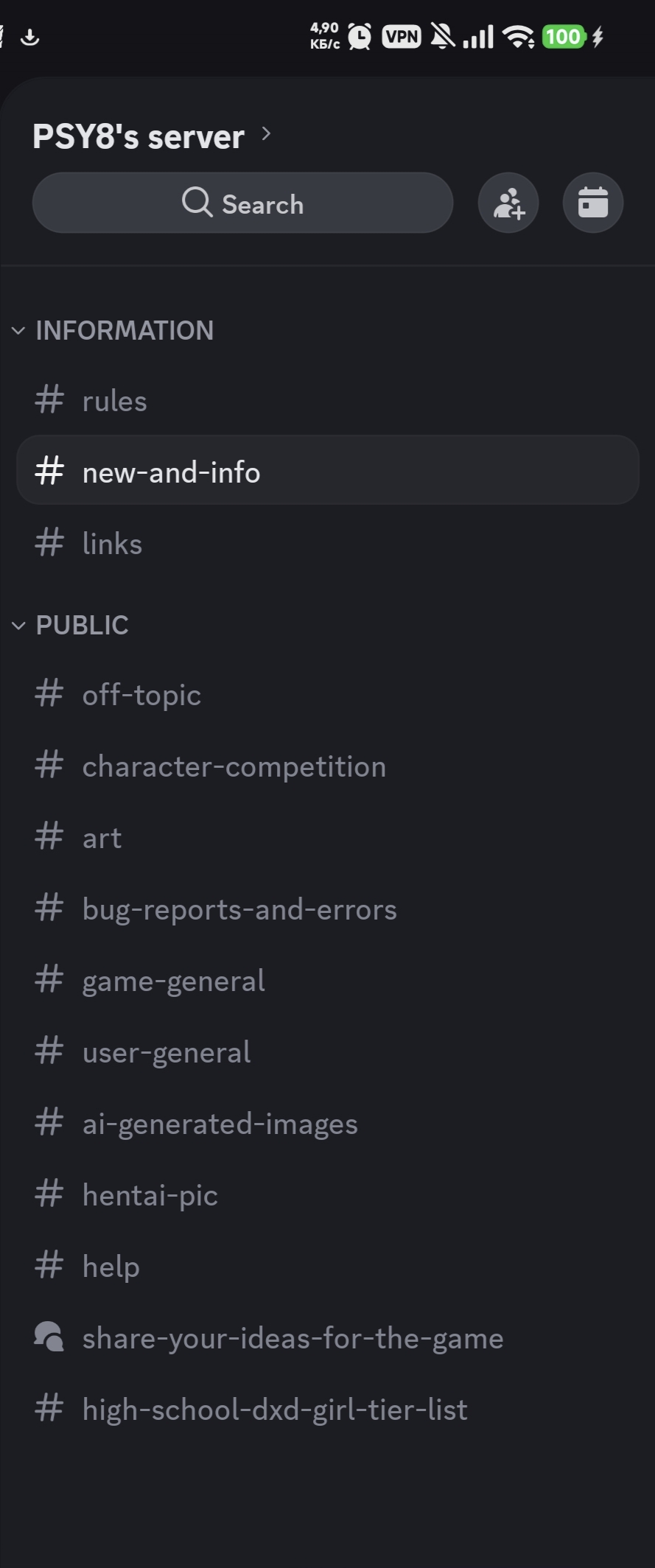Select the high-school-dxd-girl-tier-list channel
This screenshot has height=1568, width=655.
(328, 1409)
